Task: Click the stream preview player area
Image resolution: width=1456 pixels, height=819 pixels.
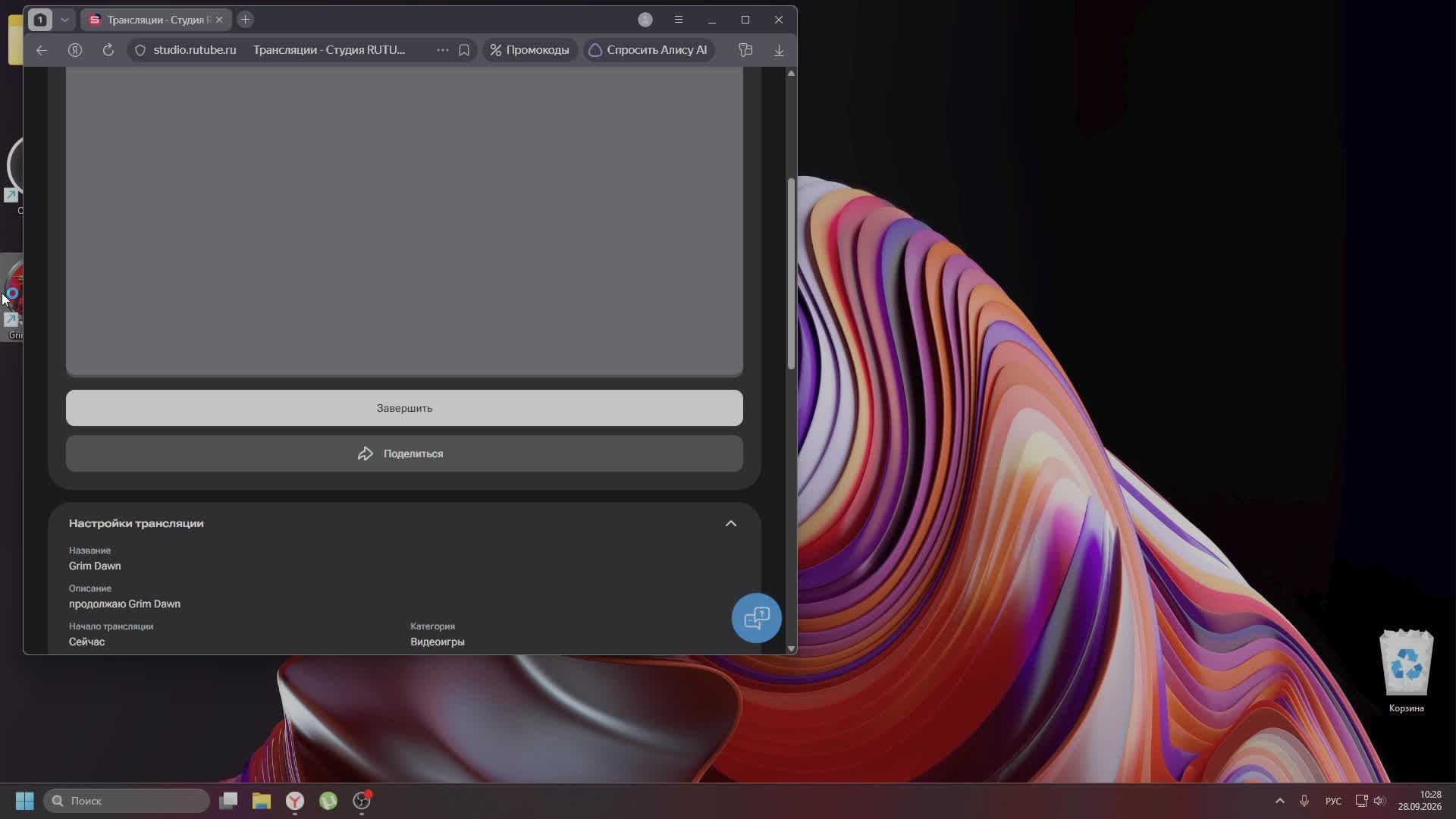Action: (404, 221)
